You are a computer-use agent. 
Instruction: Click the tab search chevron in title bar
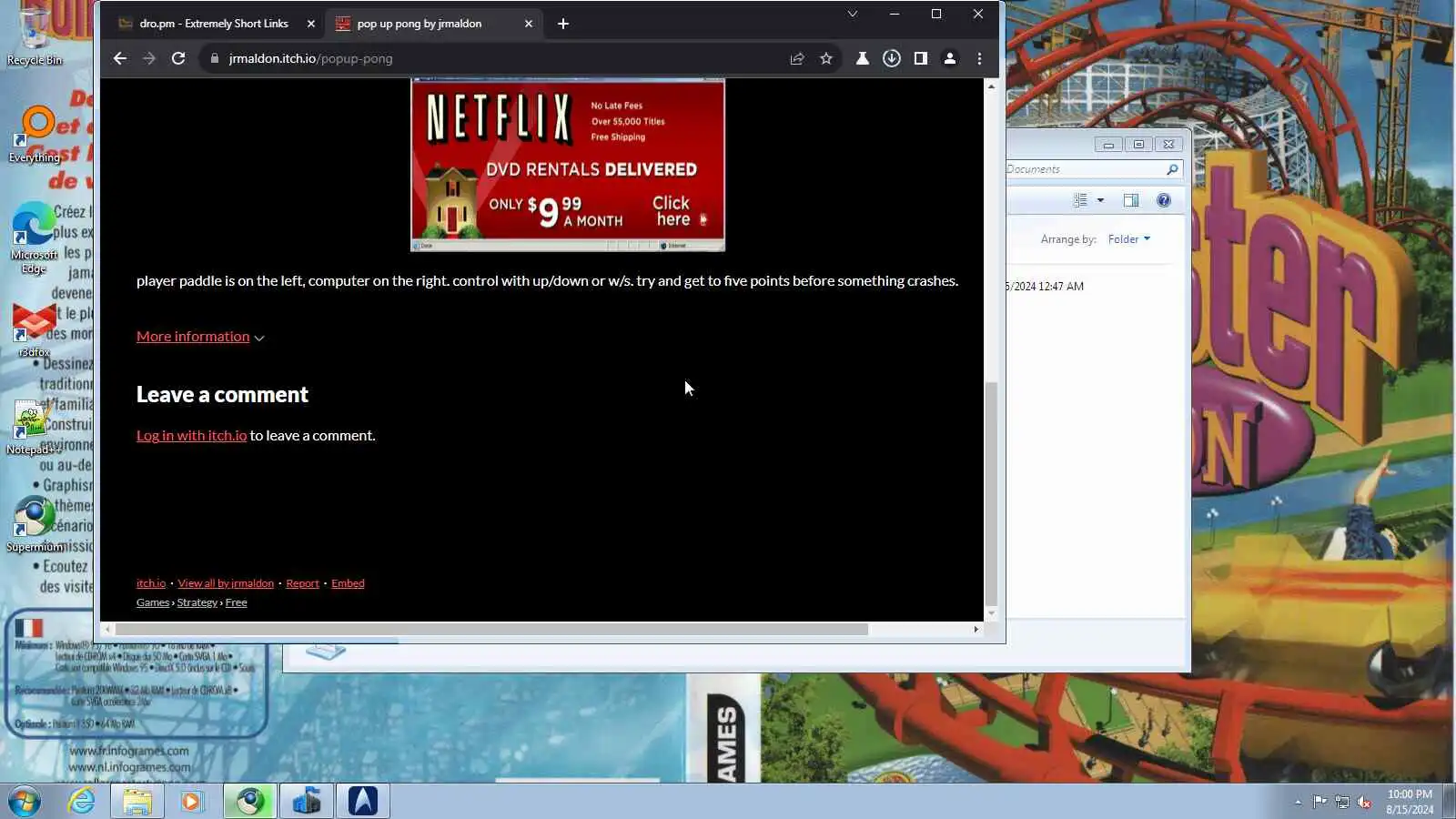853,14
